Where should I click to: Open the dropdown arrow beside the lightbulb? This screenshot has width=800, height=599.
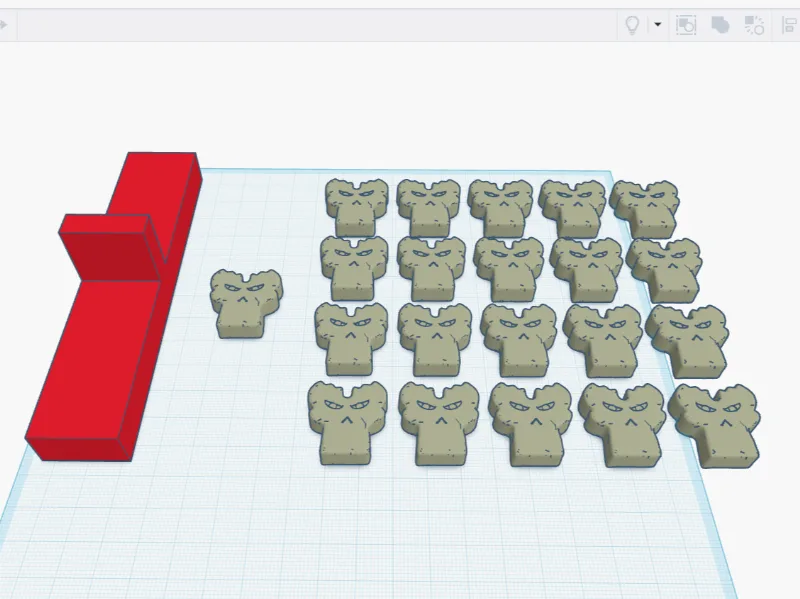[658, 24]
